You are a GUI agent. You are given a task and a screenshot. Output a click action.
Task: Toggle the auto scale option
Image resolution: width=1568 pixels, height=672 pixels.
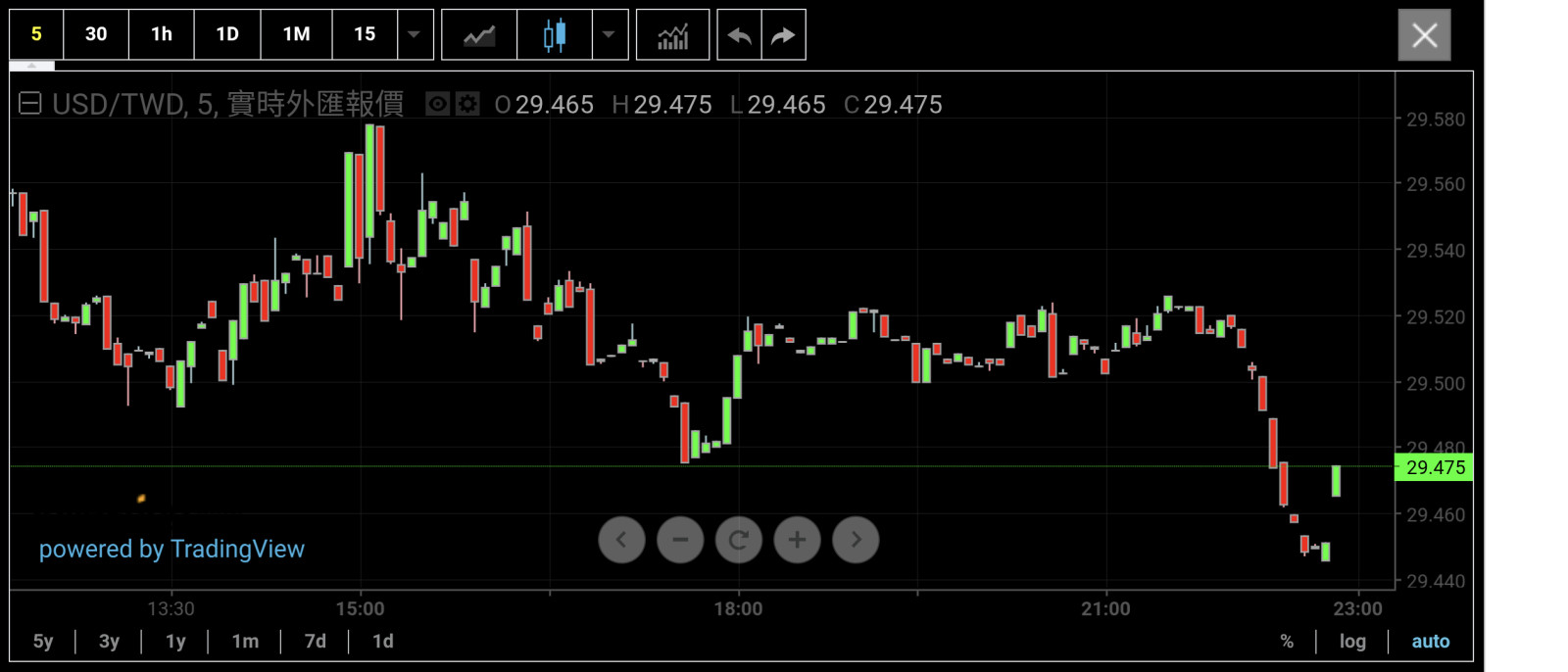[1430, 642]
